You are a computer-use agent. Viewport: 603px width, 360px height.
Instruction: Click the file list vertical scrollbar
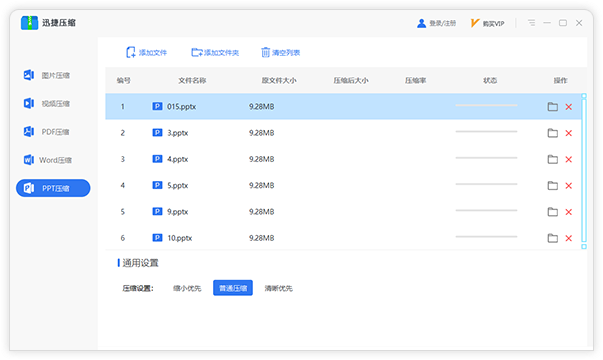[584, 171]
